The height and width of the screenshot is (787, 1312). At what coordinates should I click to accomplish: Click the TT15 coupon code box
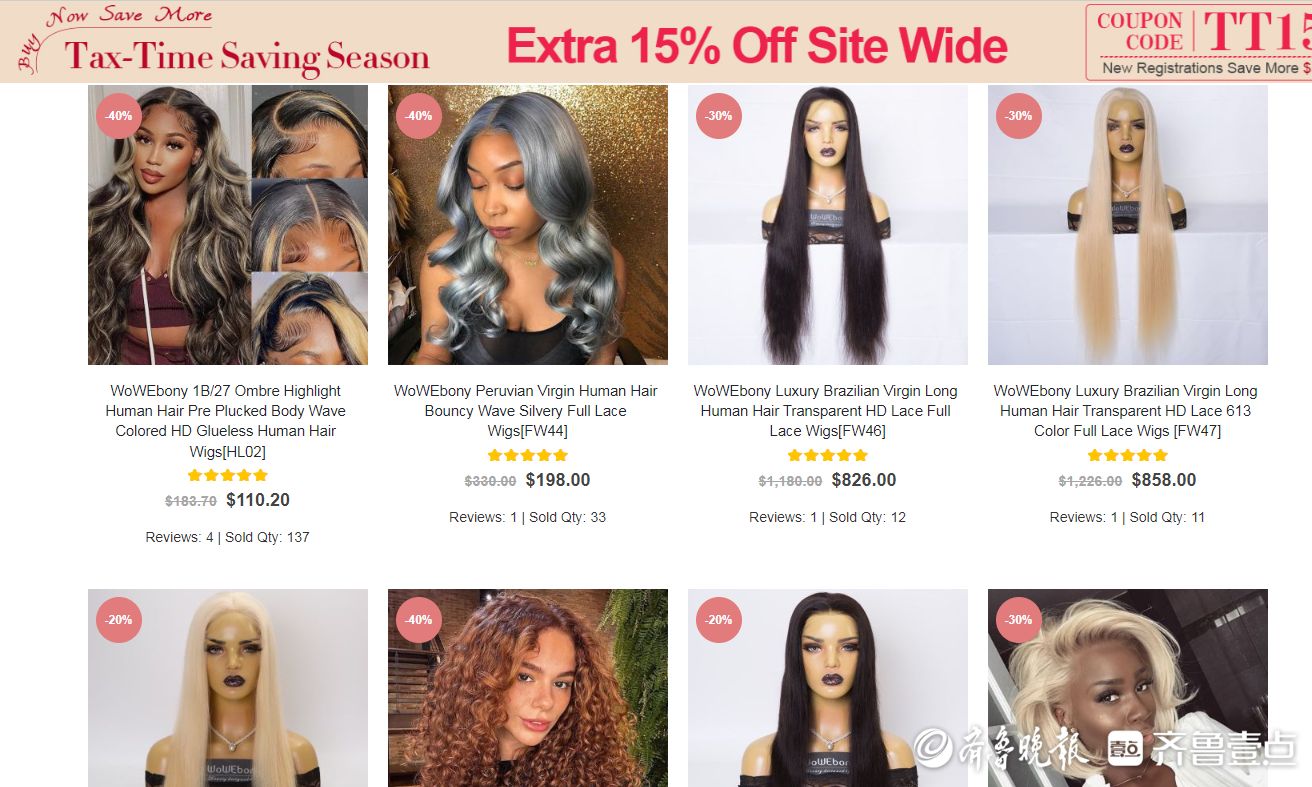pos(1199,42)
